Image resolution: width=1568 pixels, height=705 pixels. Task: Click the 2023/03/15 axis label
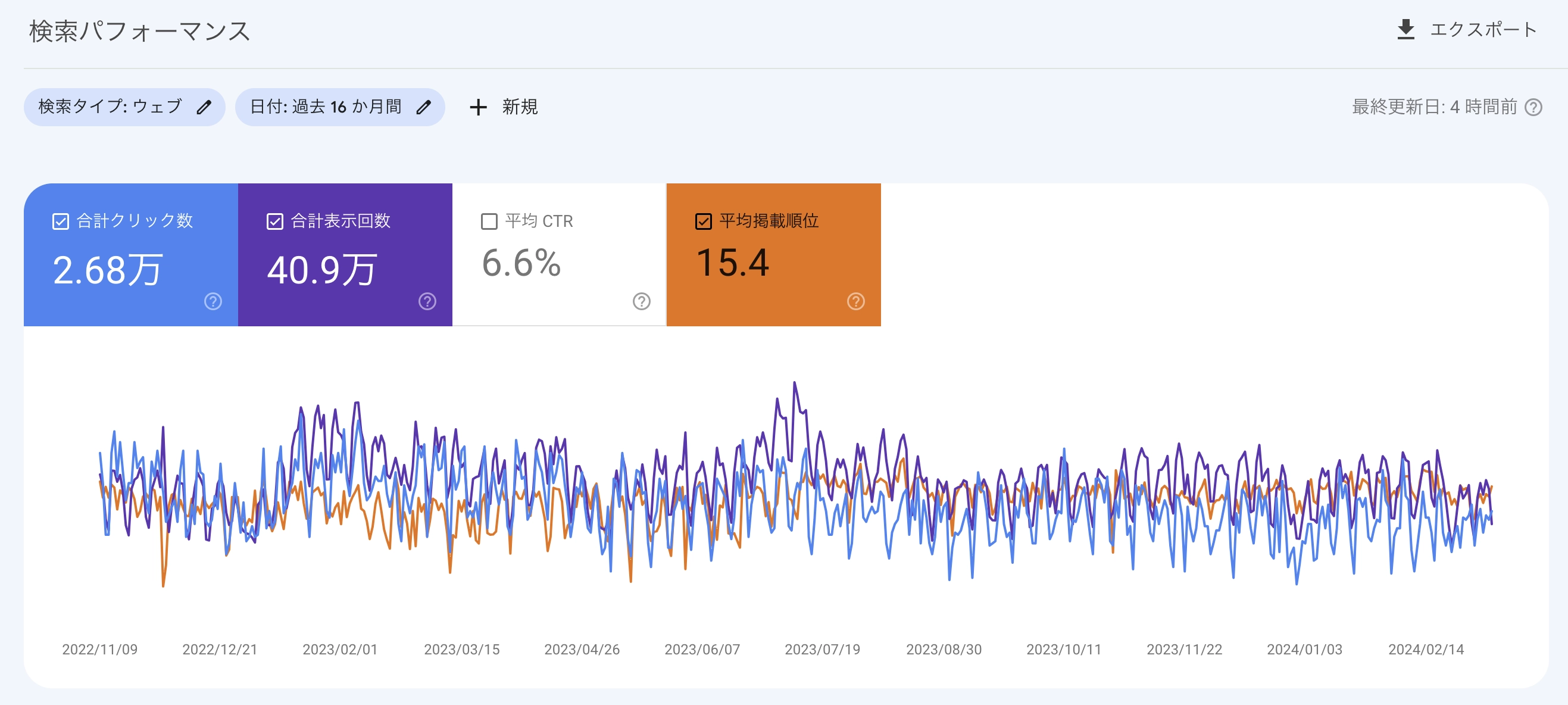(461, 650)
